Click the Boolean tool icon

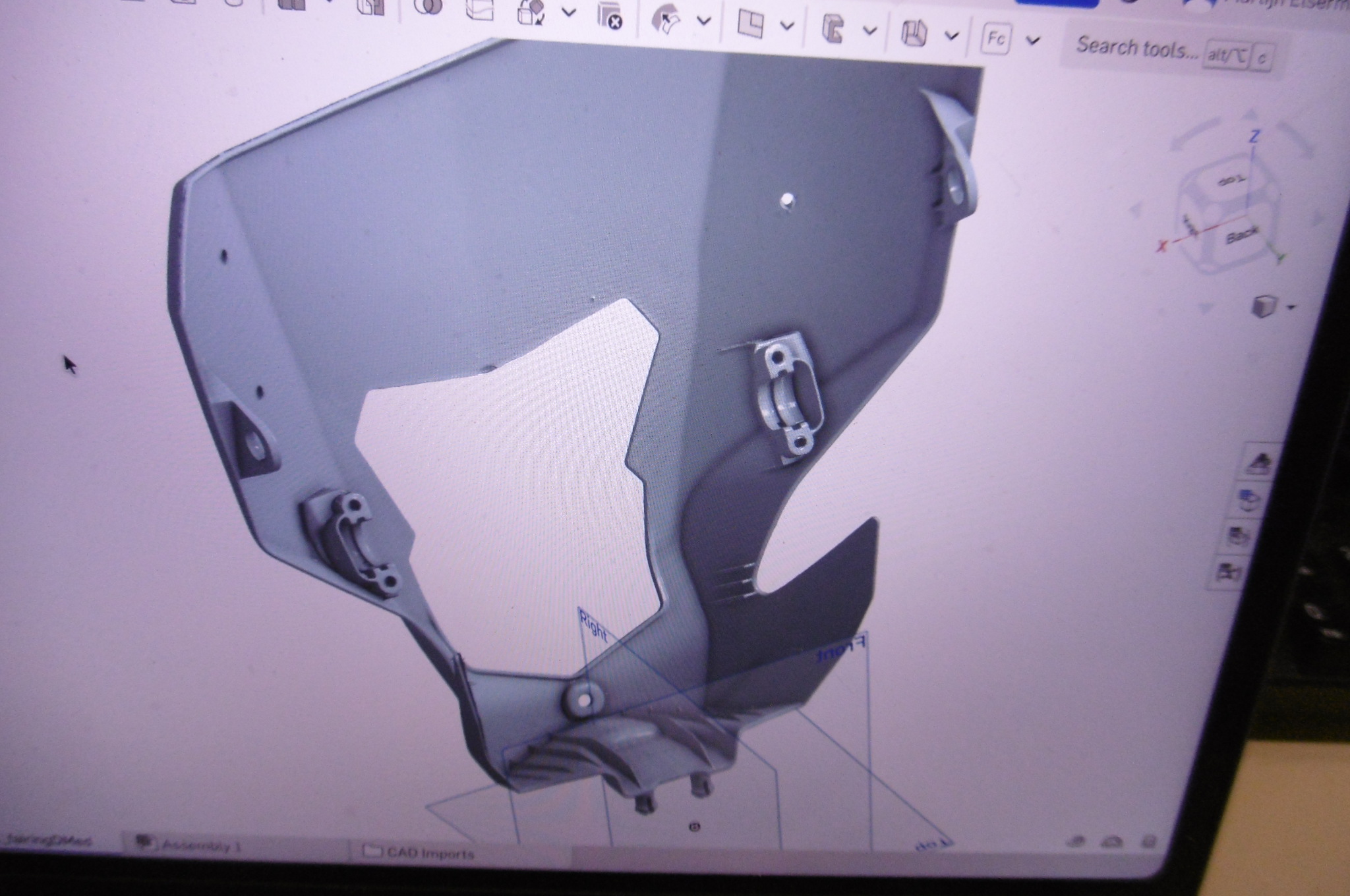[428, 8]
